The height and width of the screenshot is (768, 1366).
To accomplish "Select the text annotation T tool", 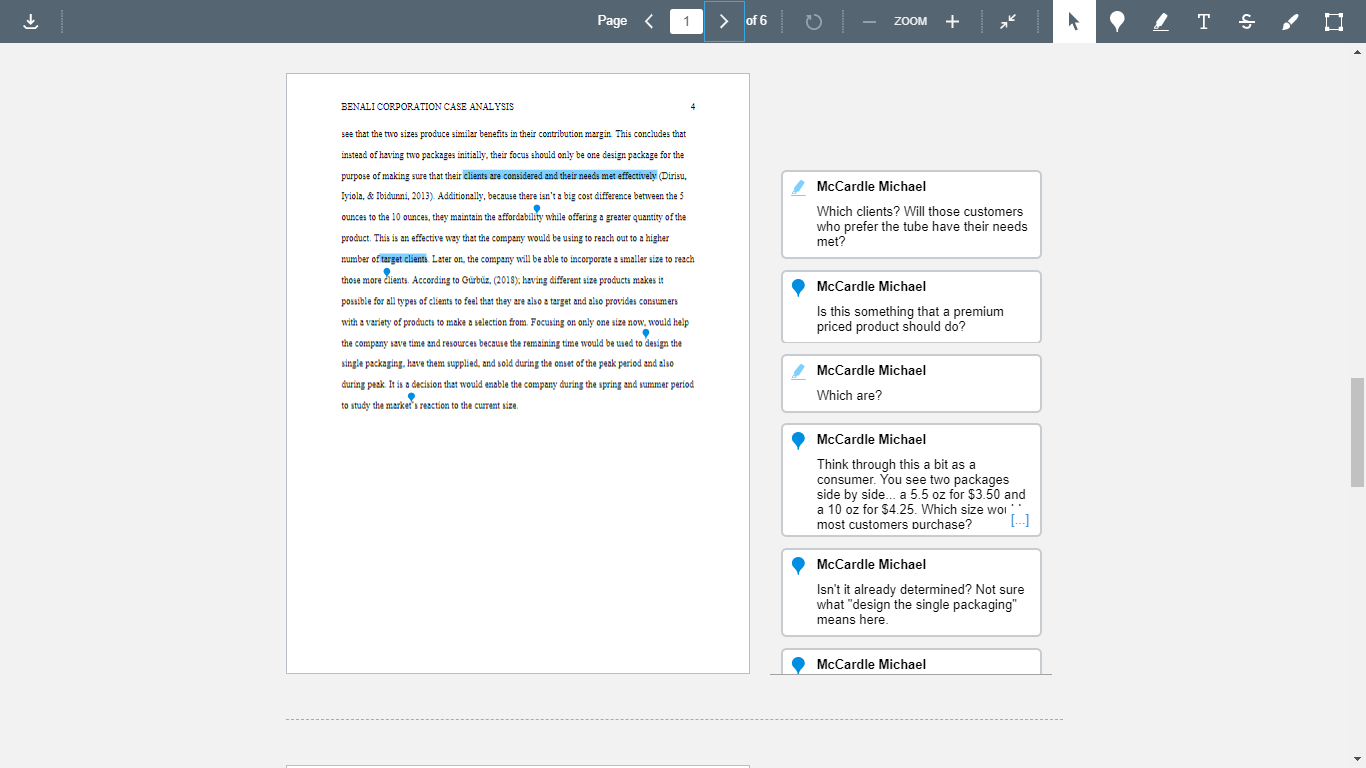I will tap(1204, 21).
